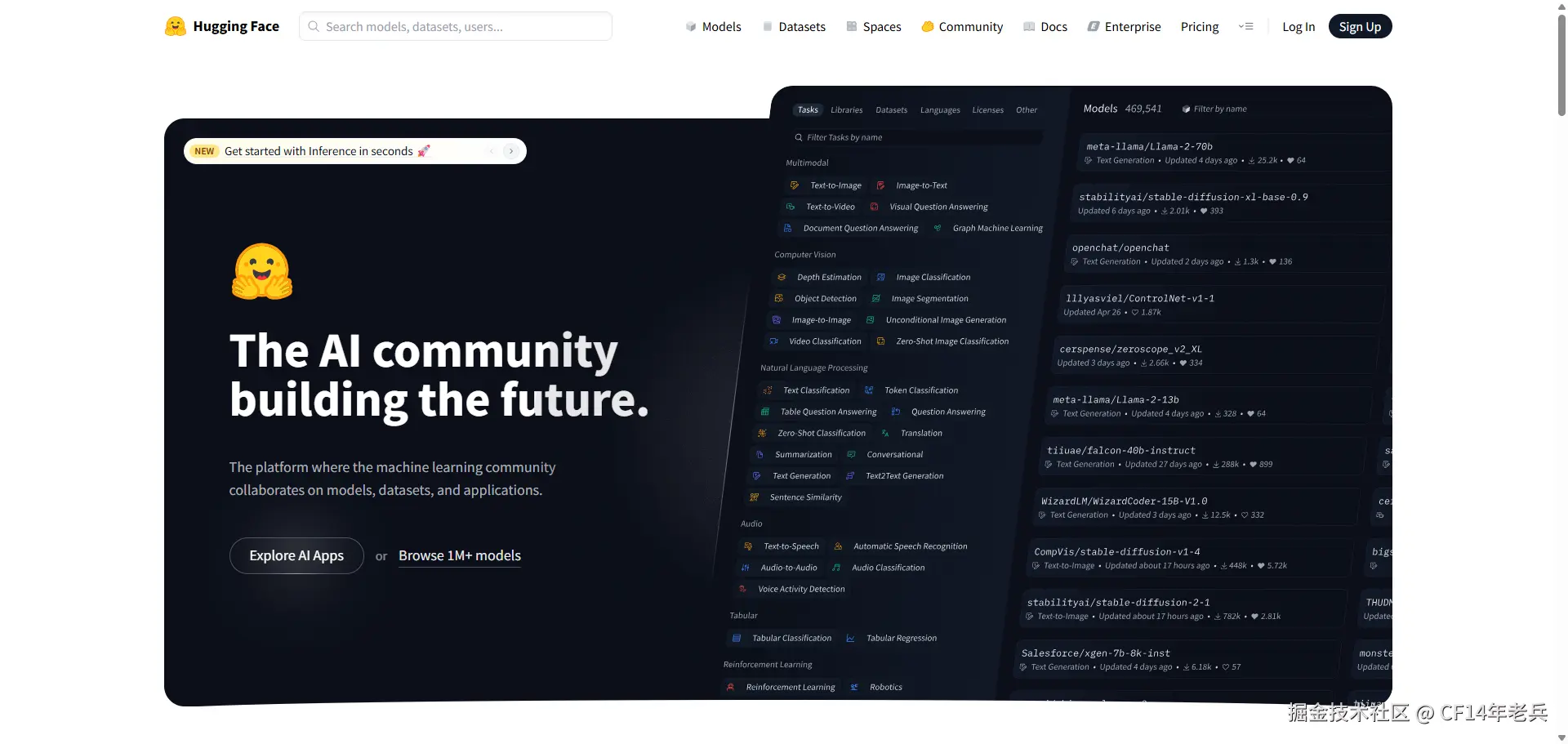Show the previous banner announcement with left arrow
1568x744 pixels.
492,151
